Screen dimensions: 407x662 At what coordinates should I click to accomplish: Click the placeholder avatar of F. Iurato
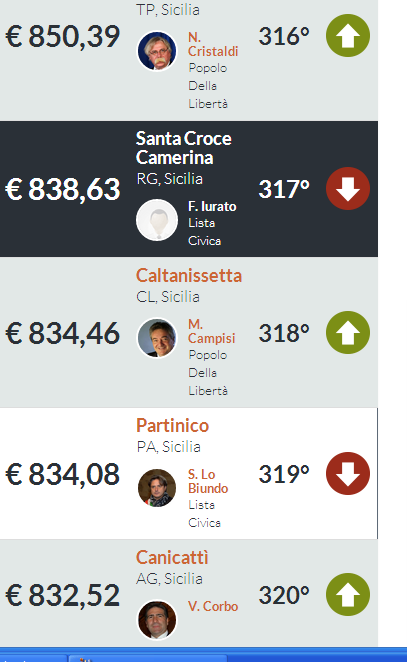pos(157,220)
